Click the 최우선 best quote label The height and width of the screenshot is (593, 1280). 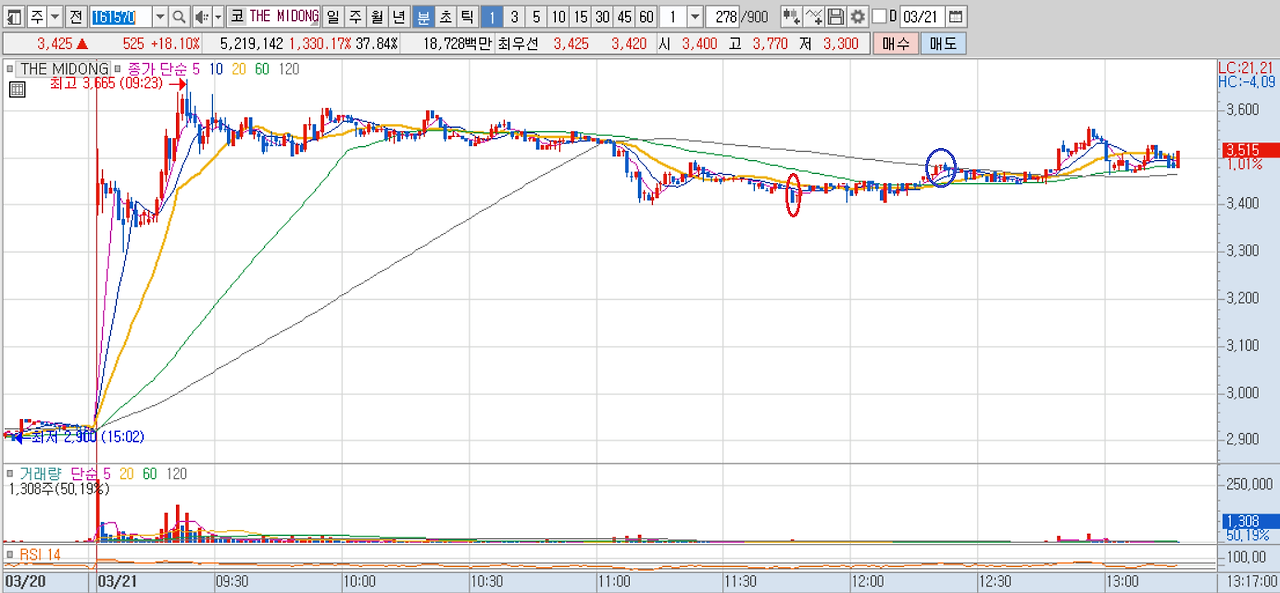click(517, 44)
